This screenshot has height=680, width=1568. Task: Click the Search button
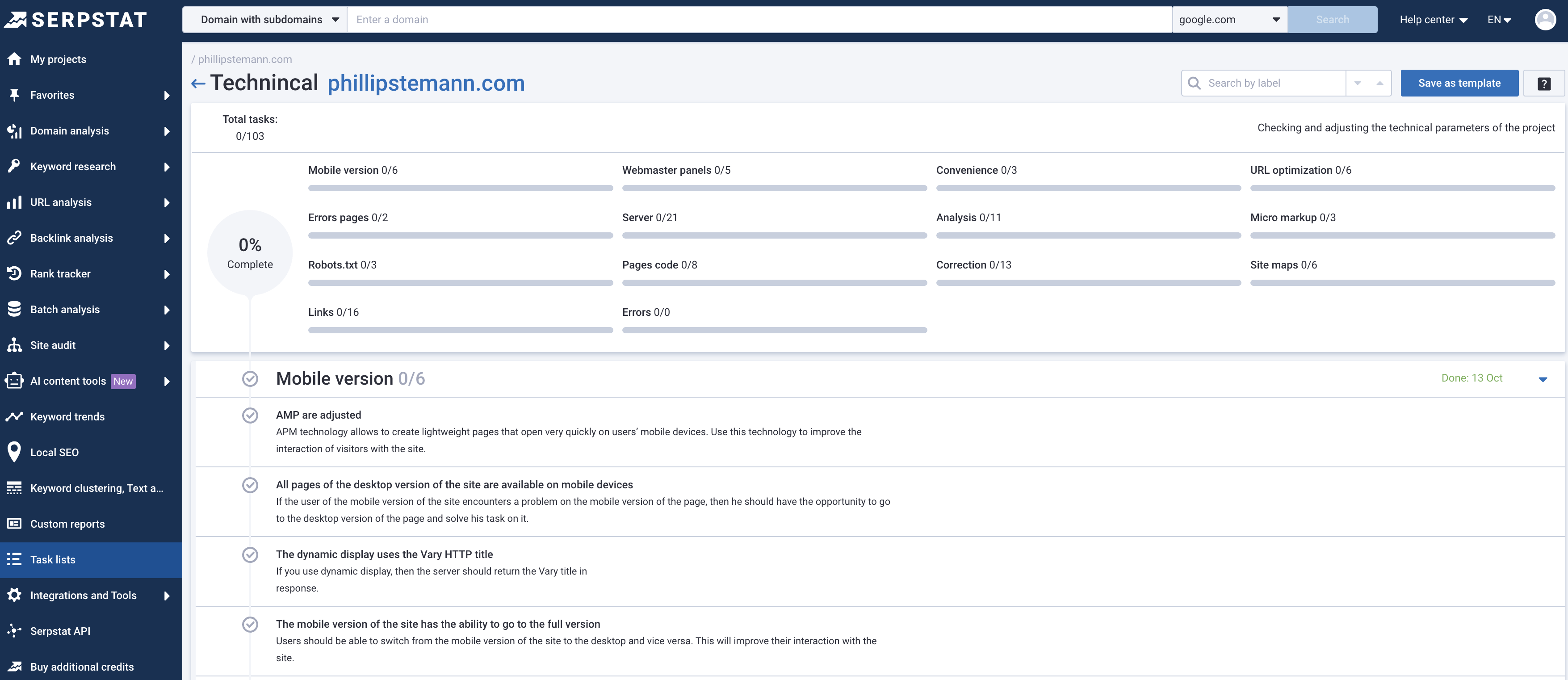coord(1333,20)
